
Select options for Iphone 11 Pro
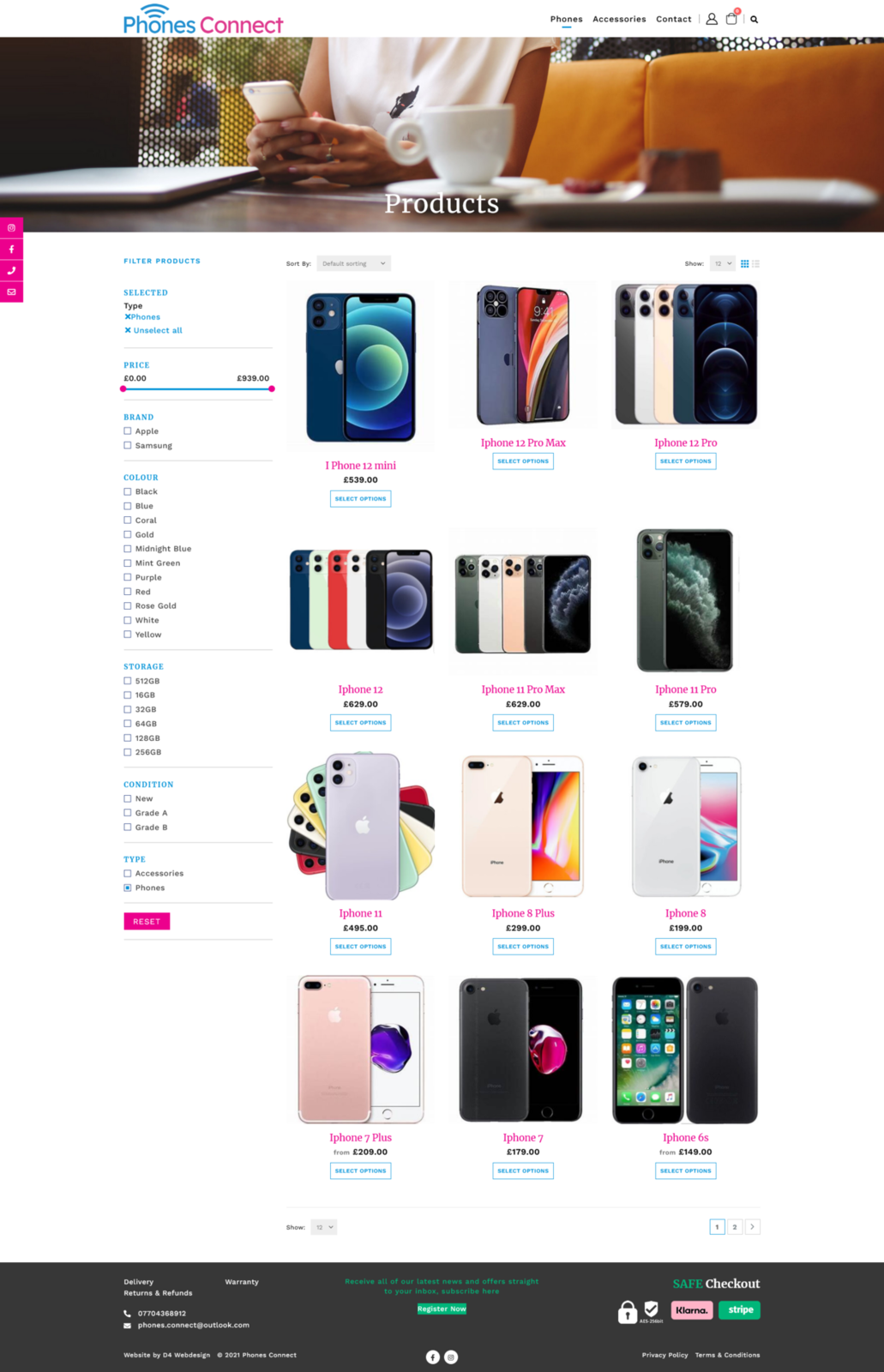(686, 723)
